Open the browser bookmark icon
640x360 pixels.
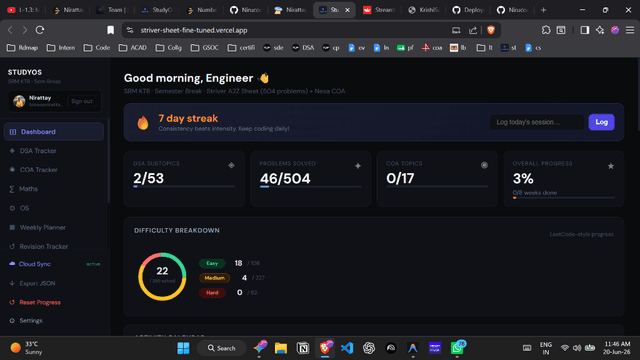pos(111,30)
